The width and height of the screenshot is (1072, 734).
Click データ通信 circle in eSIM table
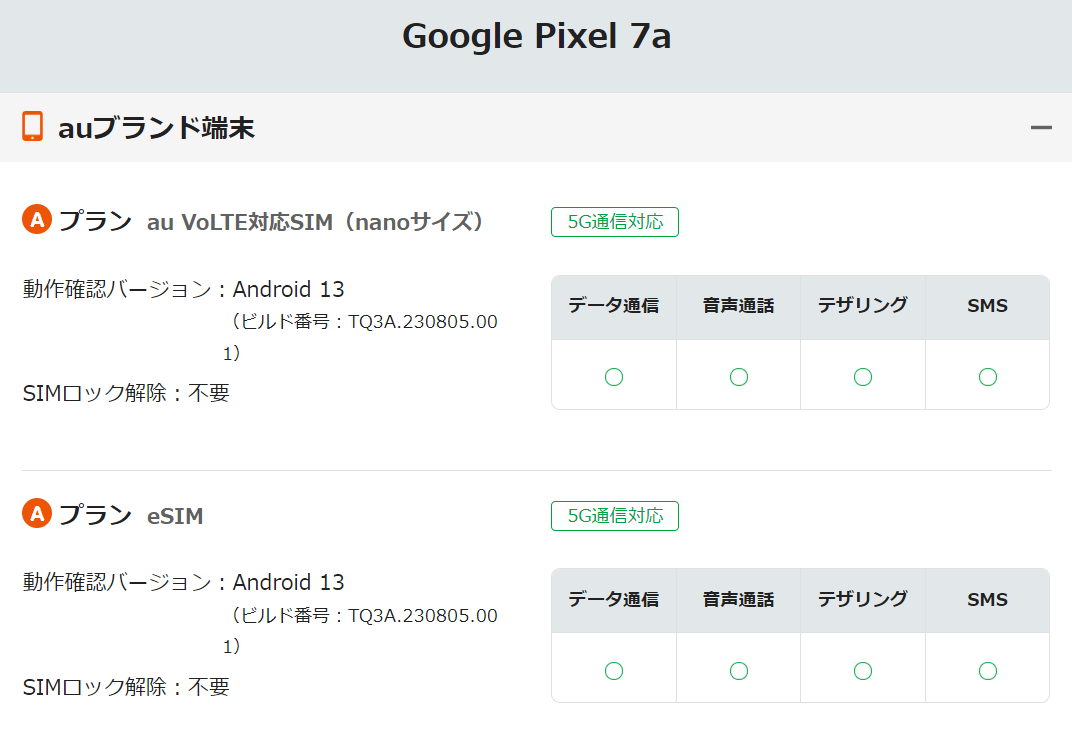point(614,670)
